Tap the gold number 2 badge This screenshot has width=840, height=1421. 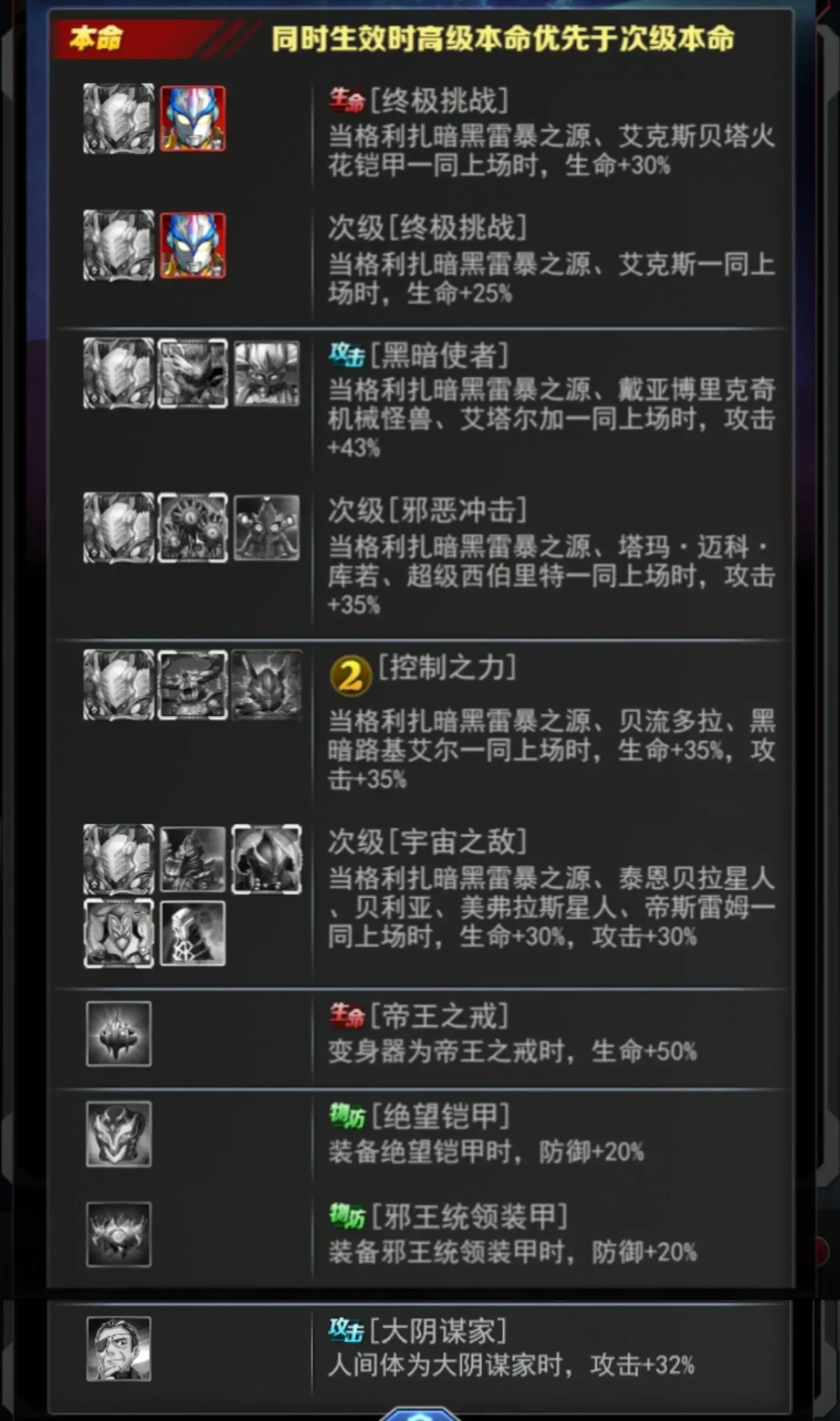pos(351,676)
